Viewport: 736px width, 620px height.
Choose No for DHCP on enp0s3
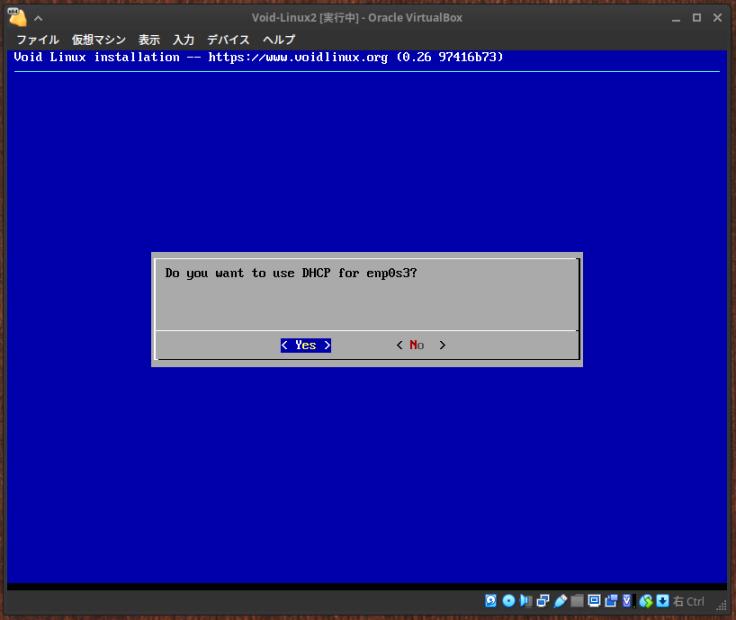(x=421, y=345)
